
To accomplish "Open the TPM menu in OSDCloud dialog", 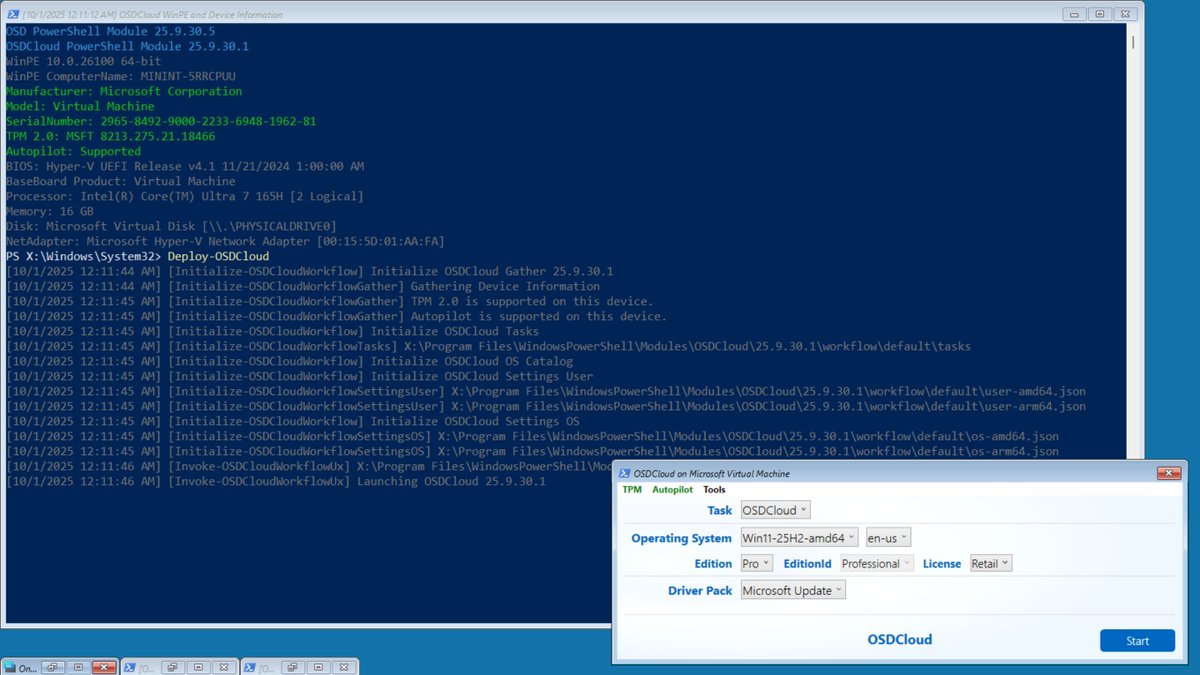I will [x=632, y=490].
